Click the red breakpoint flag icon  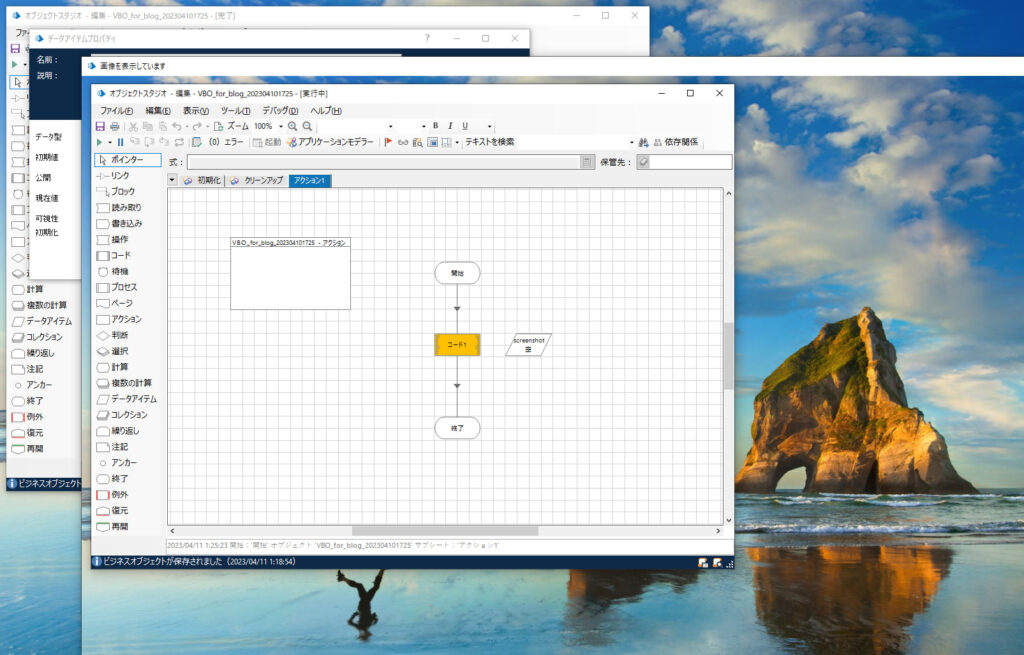(x=388, y=142)
